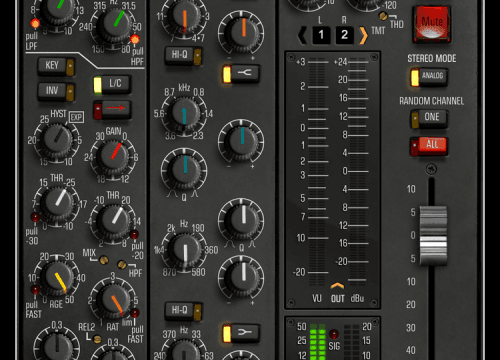Click the red arrow routing button
This screenshot has width=500, height=360.
112,109
